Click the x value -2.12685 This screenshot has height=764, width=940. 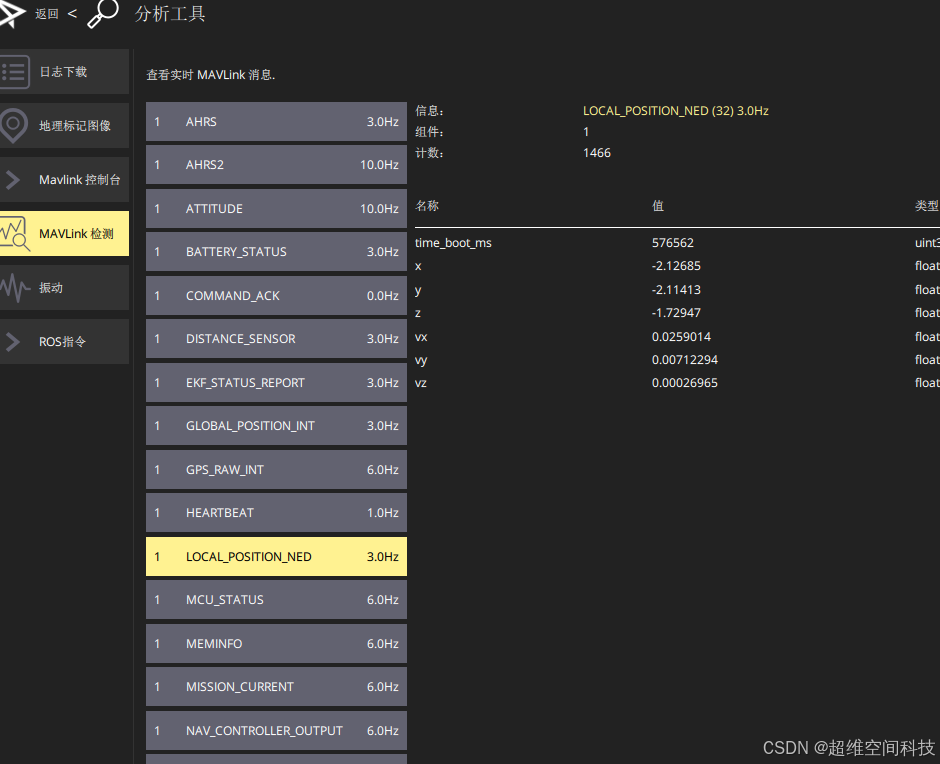pyautogui.click(x=676, y=266)
